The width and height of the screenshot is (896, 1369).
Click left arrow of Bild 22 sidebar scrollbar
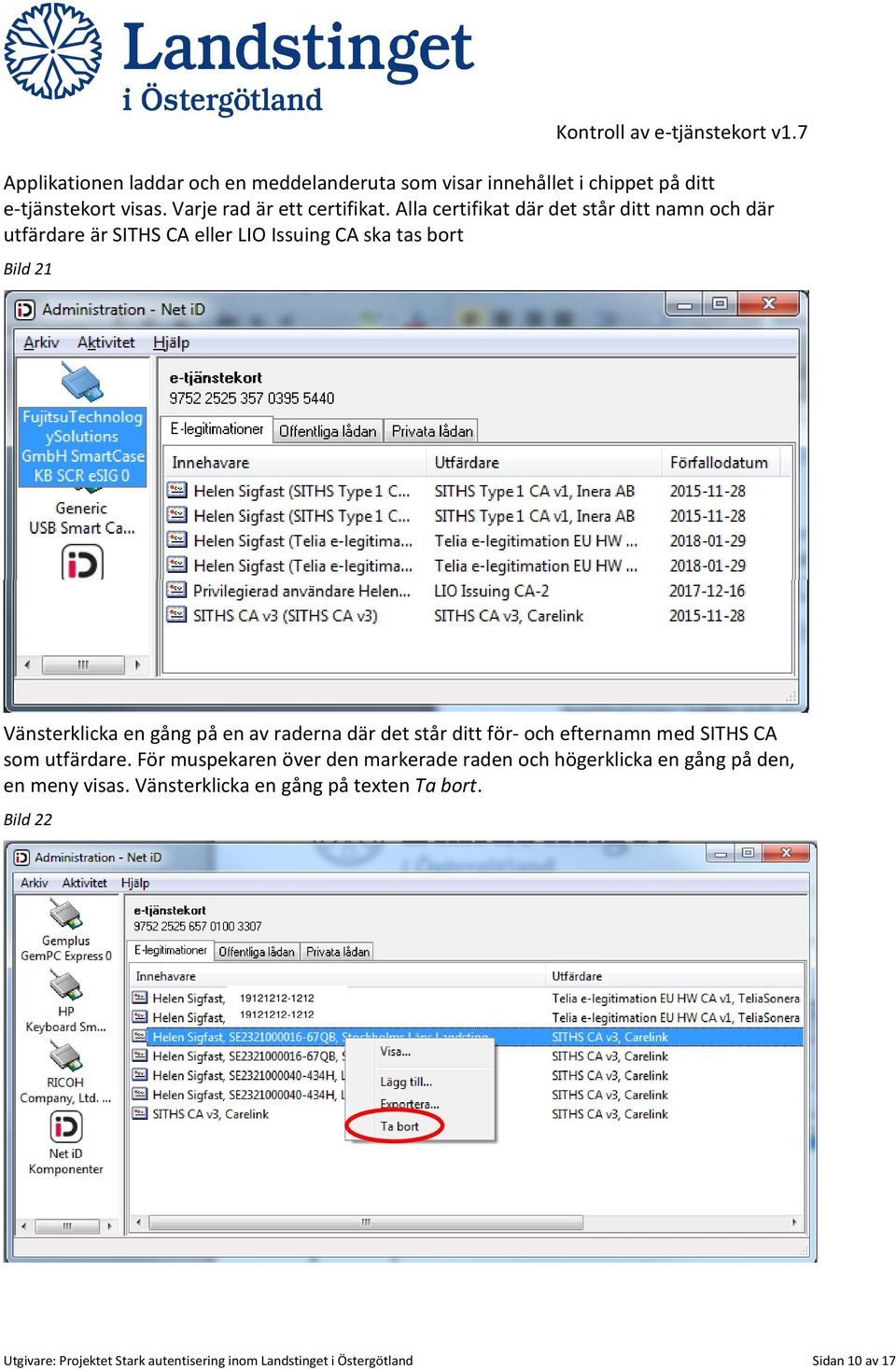tap(24, 1226)
